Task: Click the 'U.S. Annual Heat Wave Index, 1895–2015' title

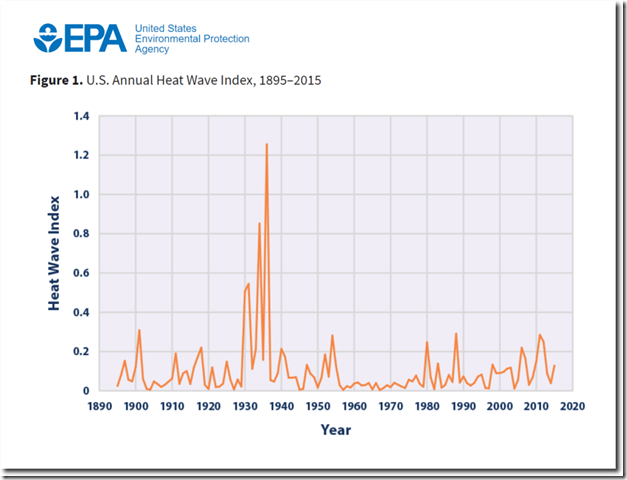Action: click(208, 78)
